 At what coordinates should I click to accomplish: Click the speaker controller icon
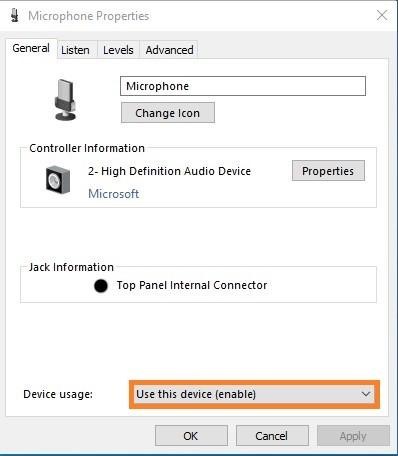[58, 180]
